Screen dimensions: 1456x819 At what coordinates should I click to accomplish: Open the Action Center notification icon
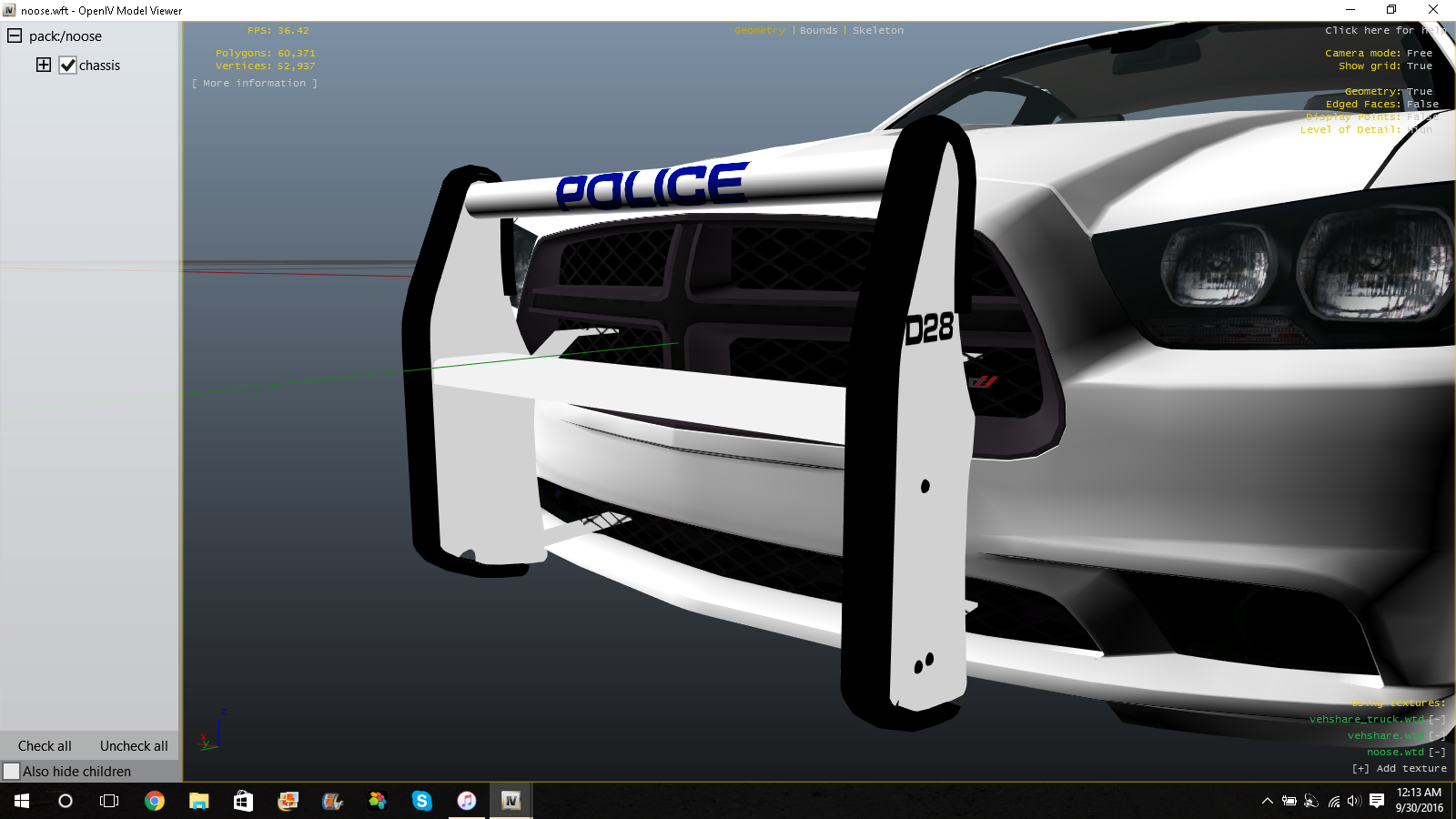pos(1377,801)
